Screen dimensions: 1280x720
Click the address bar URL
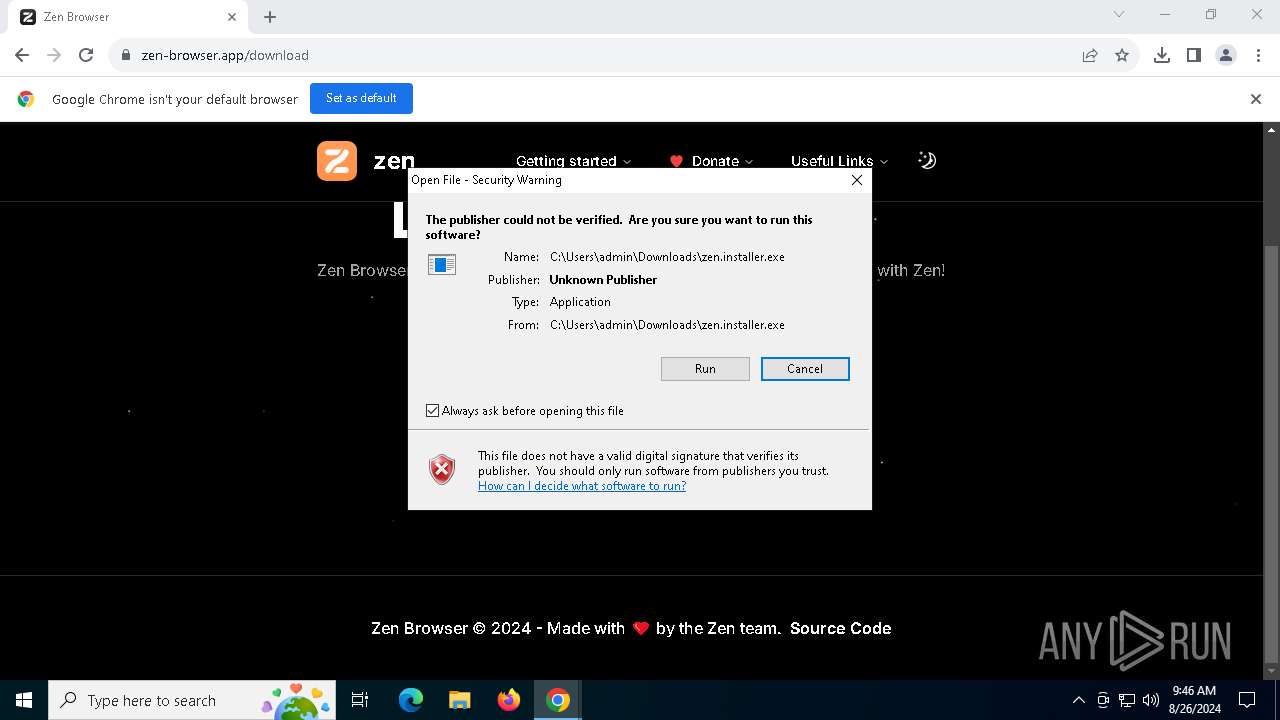click(225, 55)
